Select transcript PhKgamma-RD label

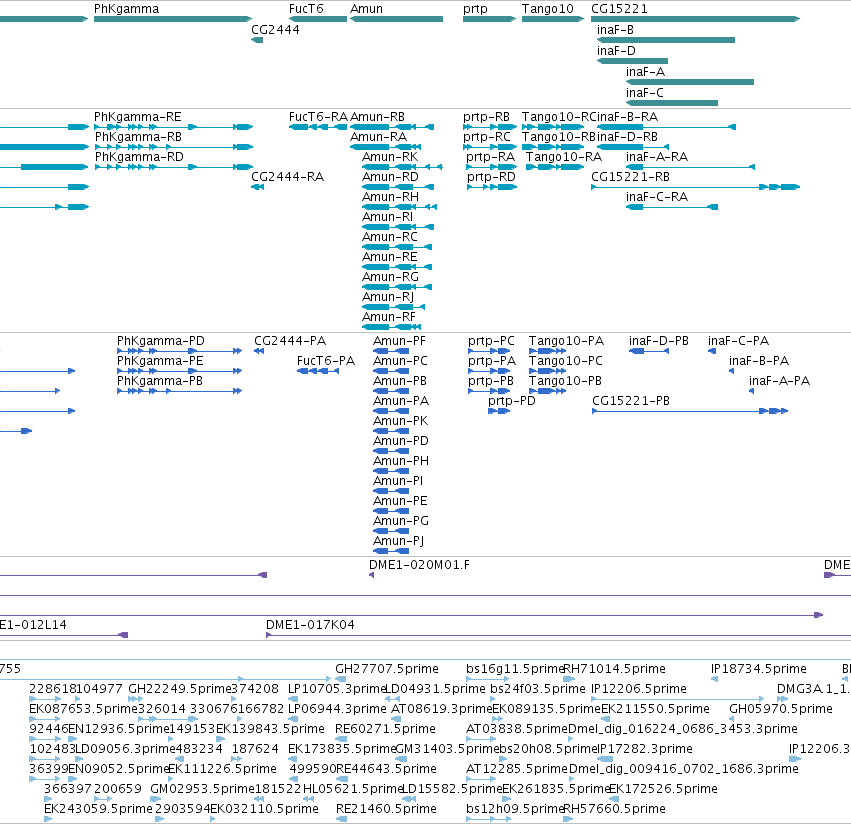(x=139, y=157)
